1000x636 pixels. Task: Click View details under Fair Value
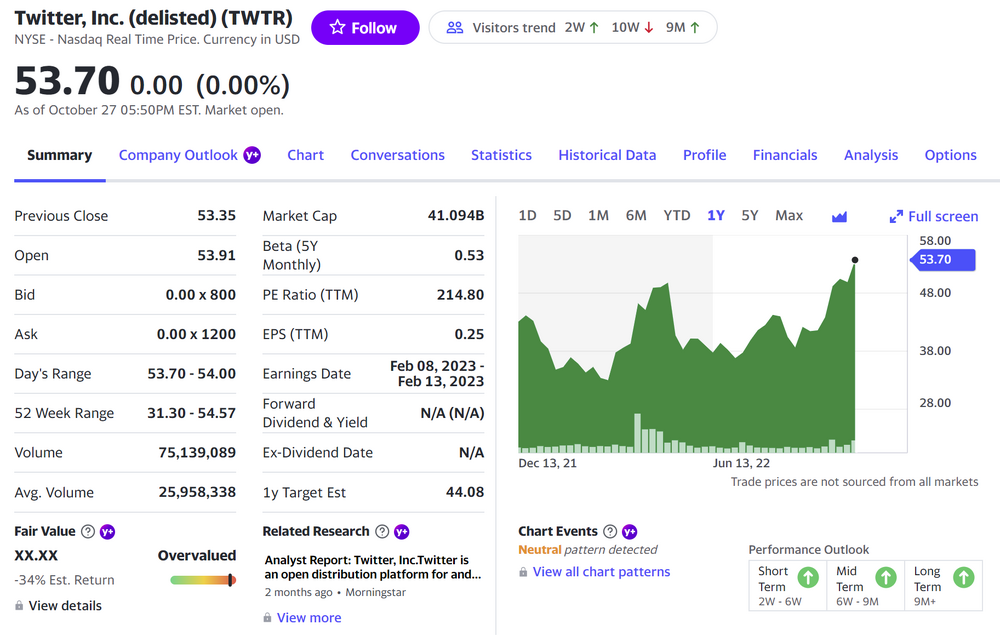[x=65, y=606]
